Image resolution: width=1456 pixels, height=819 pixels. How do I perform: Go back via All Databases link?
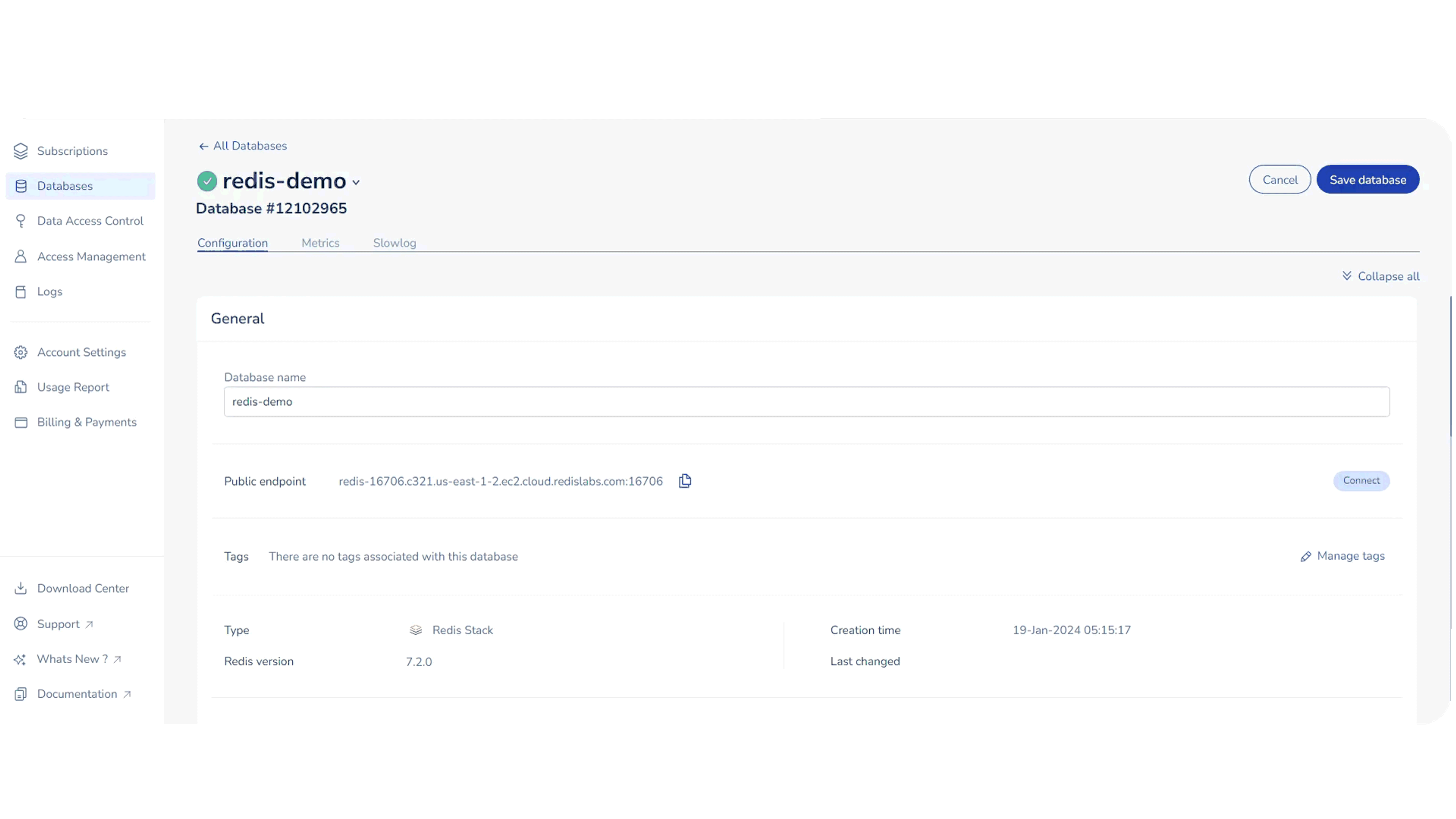(x=243, y=146)
